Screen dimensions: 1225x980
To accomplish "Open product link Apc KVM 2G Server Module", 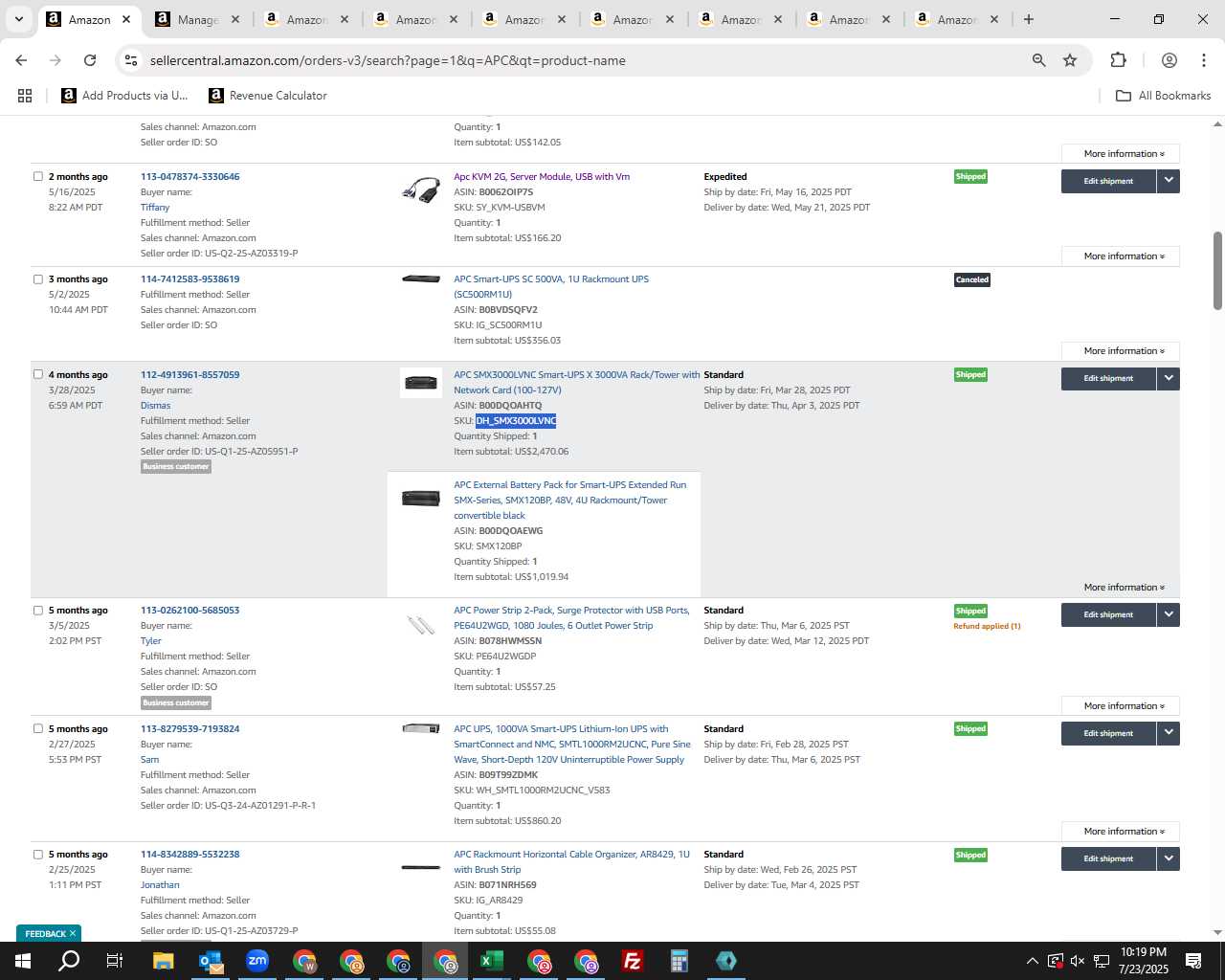I will 542,176.
